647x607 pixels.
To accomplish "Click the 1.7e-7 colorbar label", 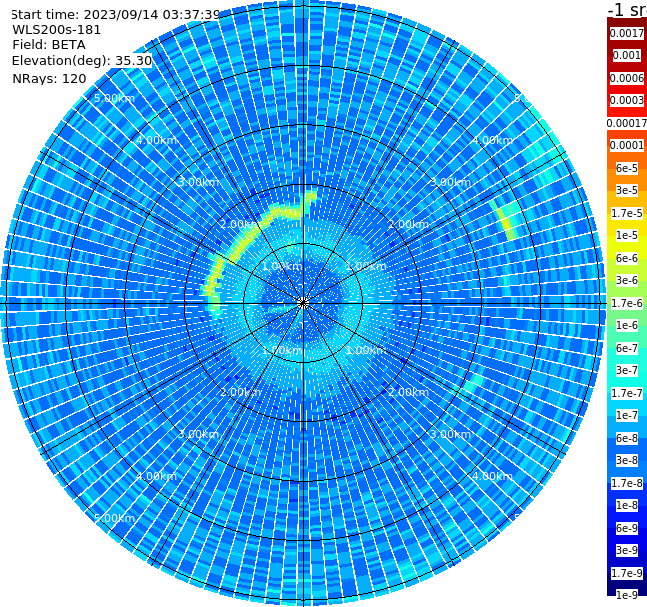I will 627,393.
